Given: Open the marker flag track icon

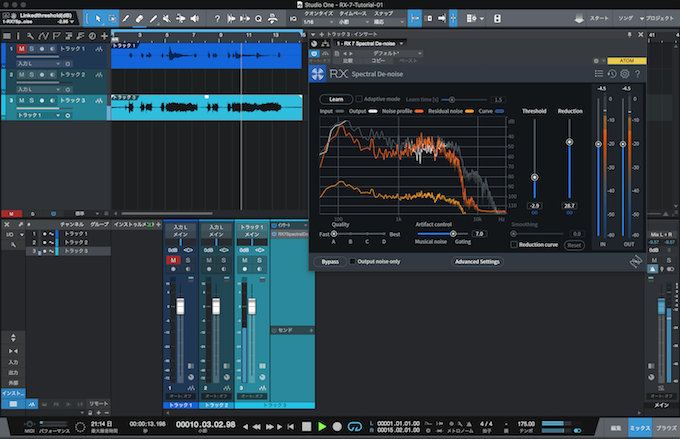Looking at the screenshot, I should click(56, 36).
